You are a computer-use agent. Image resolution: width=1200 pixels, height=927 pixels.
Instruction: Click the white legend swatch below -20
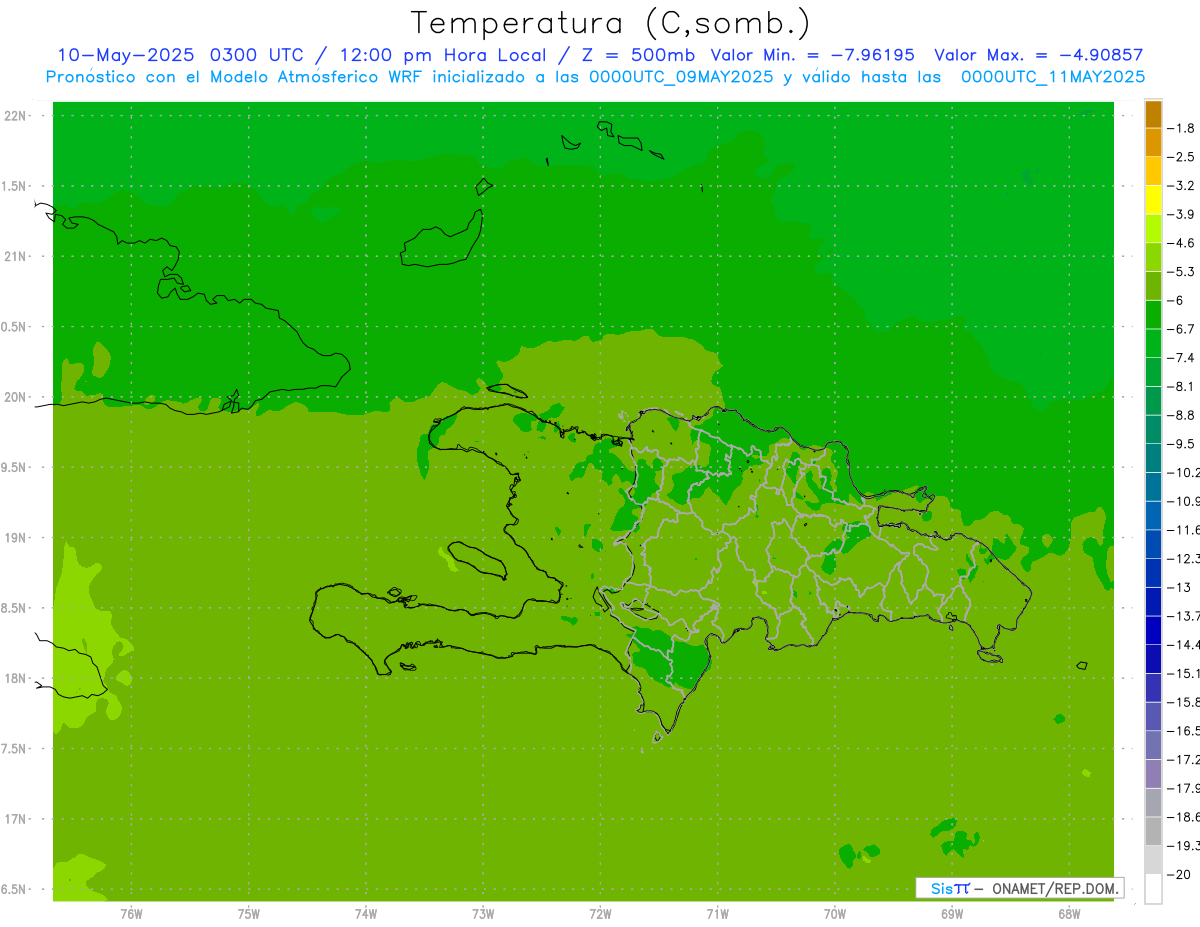click(1153, 889)
